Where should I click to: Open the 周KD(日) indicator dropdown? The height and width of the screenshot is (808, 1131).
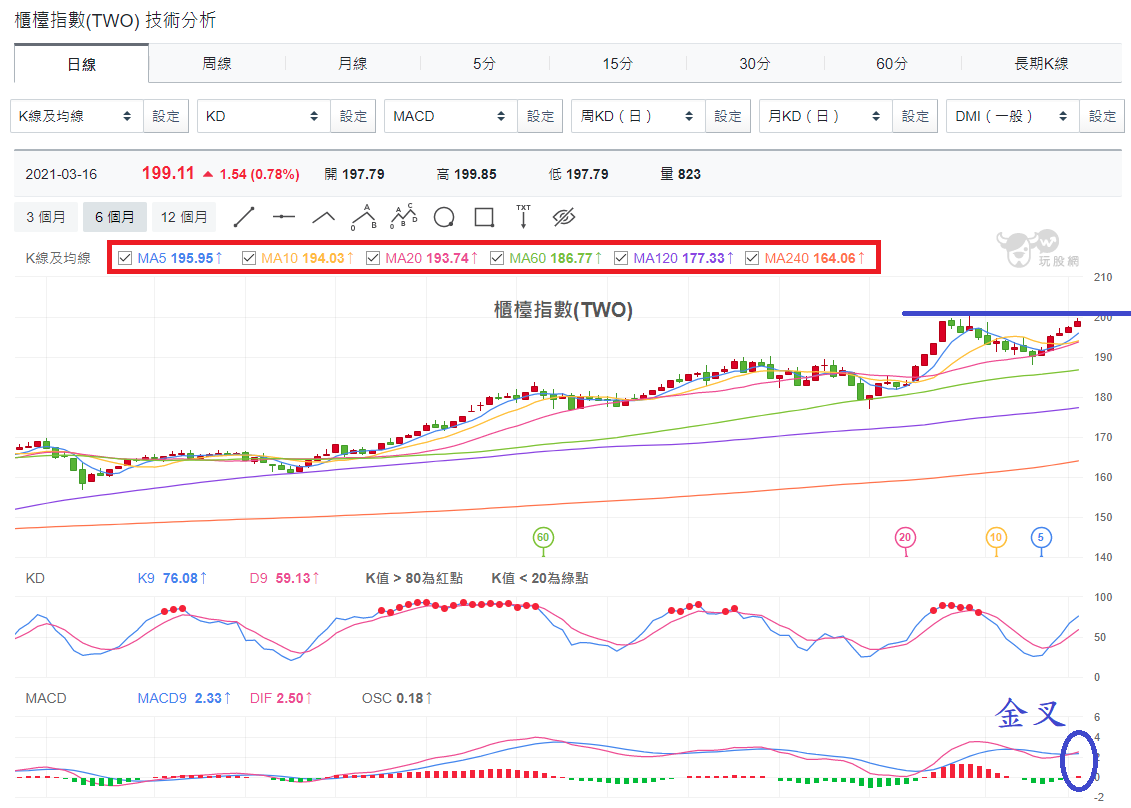tap(638, 116)
